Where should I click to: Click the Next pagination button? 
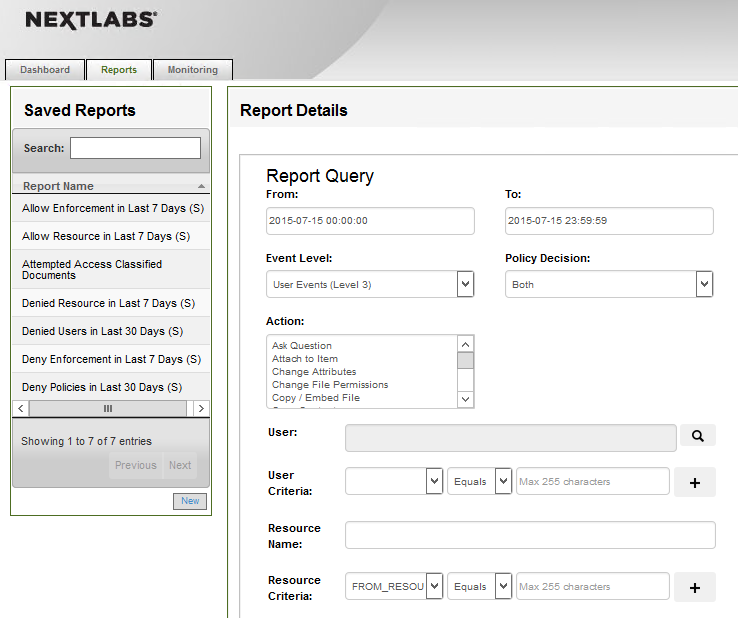click(x=180, y=465)
